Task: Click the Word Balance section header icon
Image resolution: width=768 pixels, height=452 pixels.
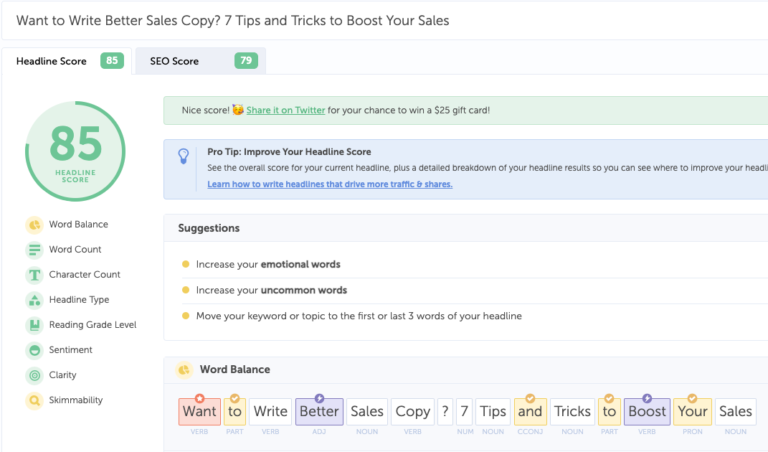Action: tap(184, 370)
